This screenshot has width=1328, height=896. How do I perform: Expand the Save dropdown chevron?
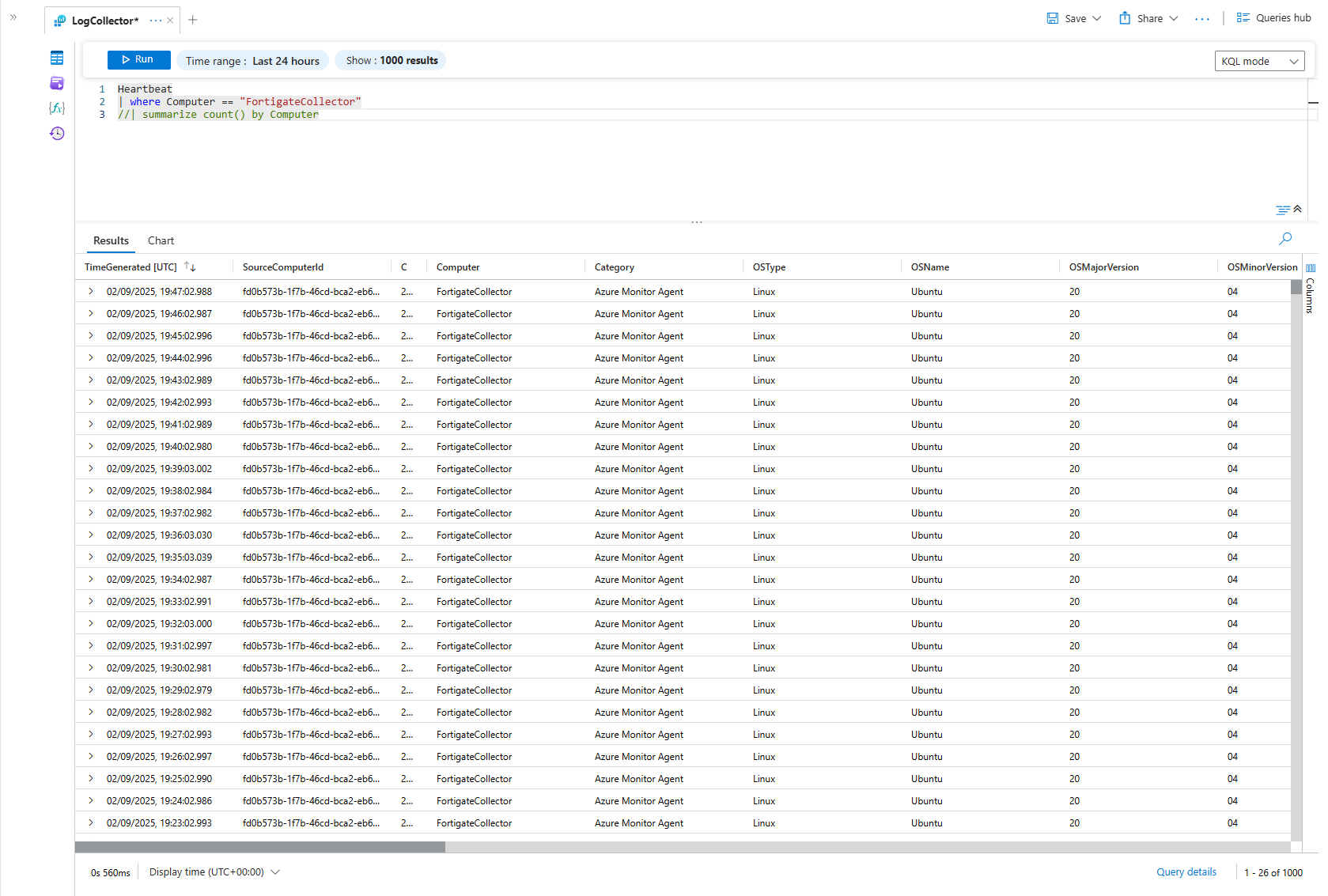(1095, 18)
